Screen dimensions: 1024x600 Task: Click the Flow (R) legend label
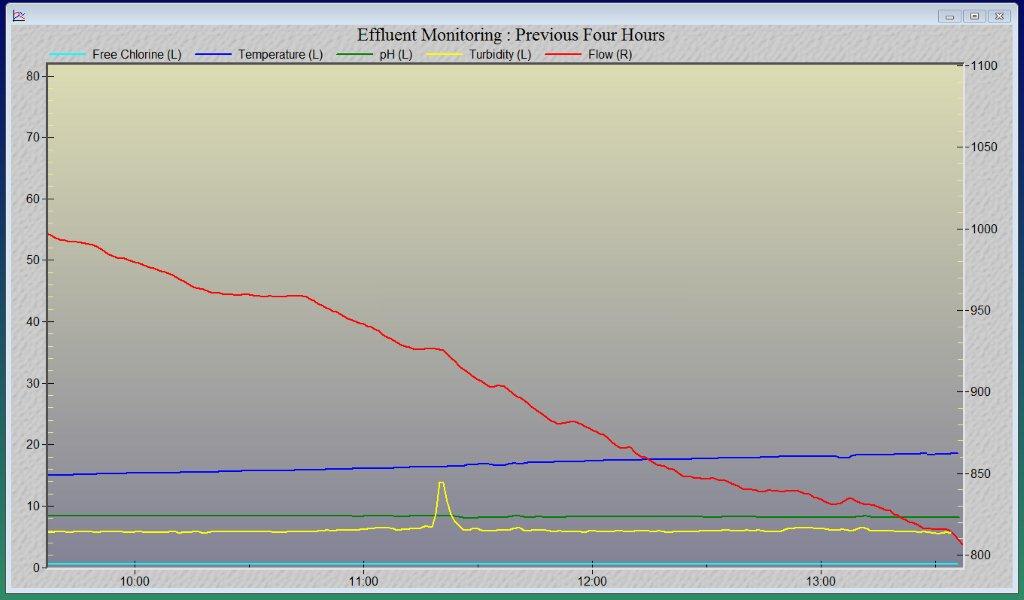pos(610,55)
